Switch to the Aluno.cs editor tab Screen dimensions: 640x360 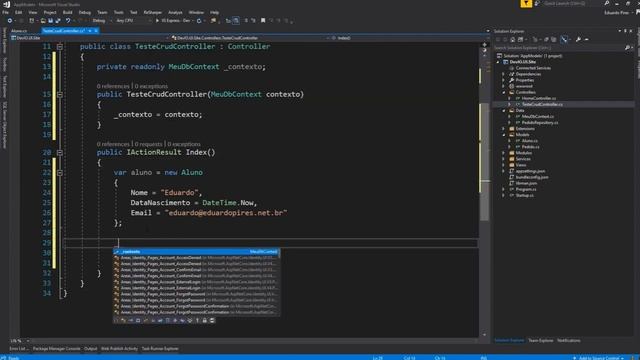pyautogui.click(x=19, y=31)
